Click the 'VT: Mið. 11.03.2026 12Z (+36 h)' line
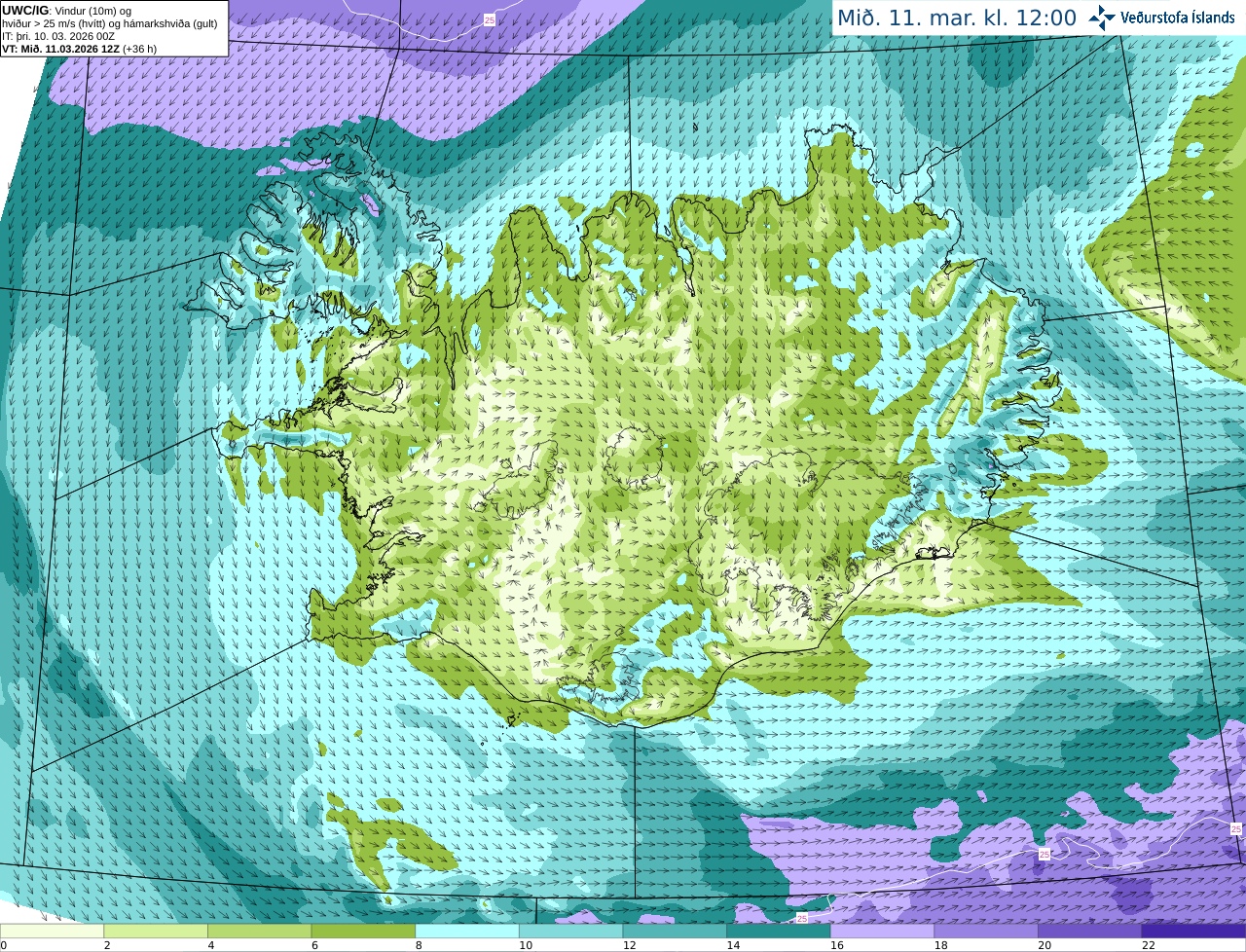1246x952 pixels. click(x=79, y=48)
